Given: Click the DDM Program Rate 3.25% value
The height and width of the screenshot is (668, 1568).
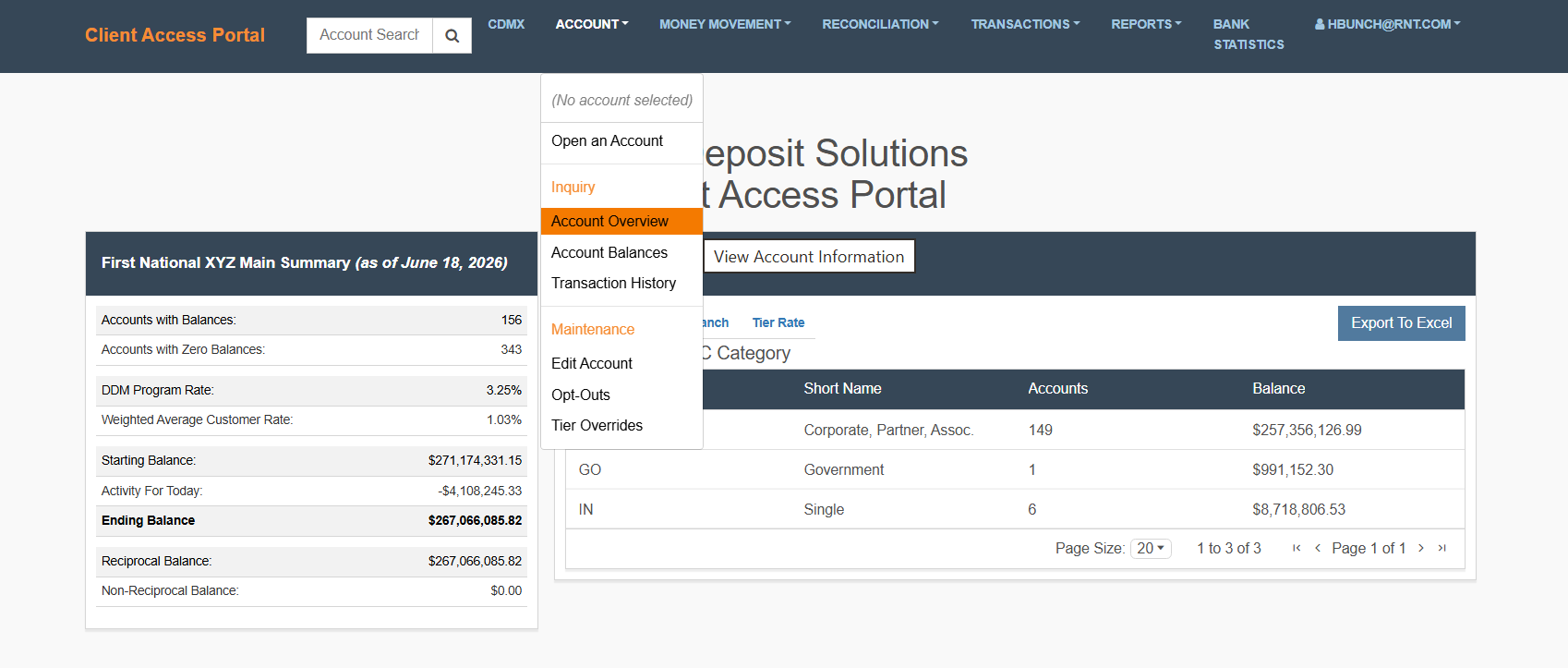Looking at the screenshot, I should (x=504, y=390).
